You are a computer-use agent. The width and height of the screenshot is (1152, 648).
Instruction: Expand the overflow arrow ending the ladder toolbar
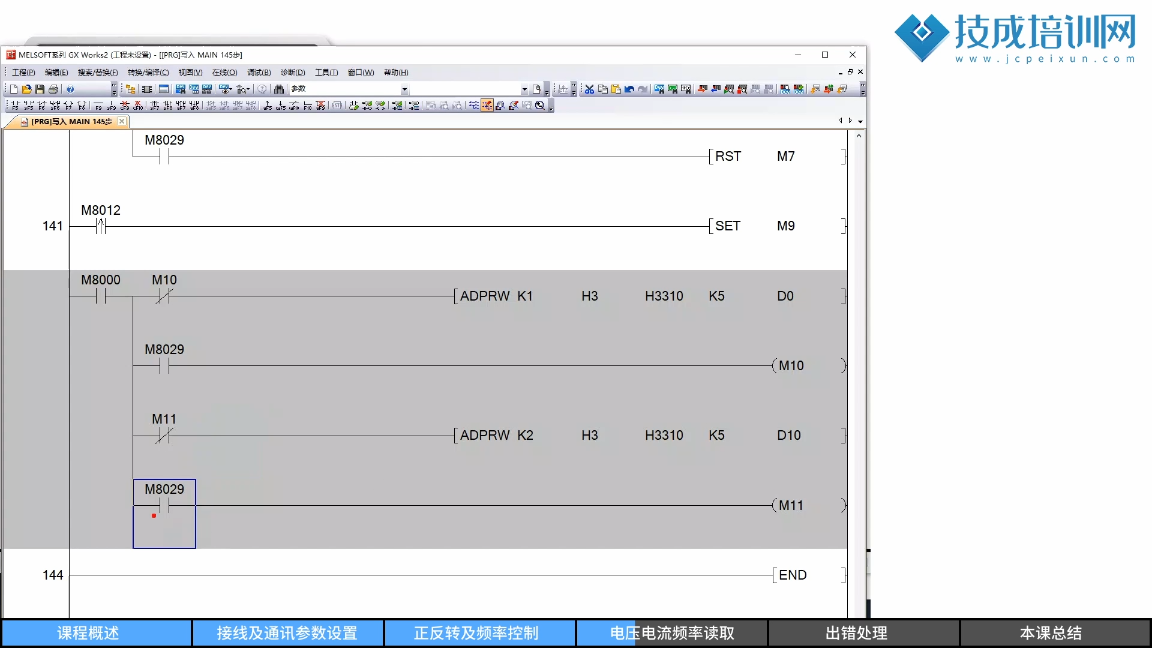coord(551,107)
